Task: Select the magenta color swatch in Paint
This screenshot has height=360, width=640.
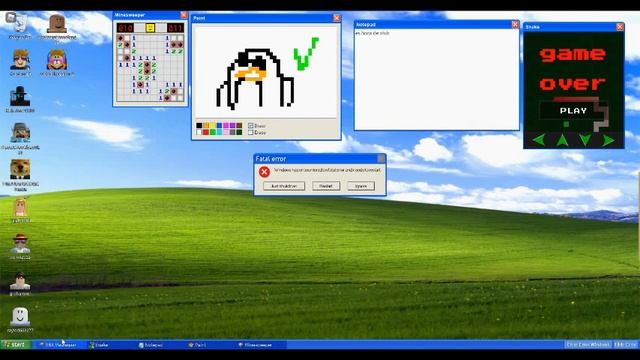Action: tap(226, 125)
